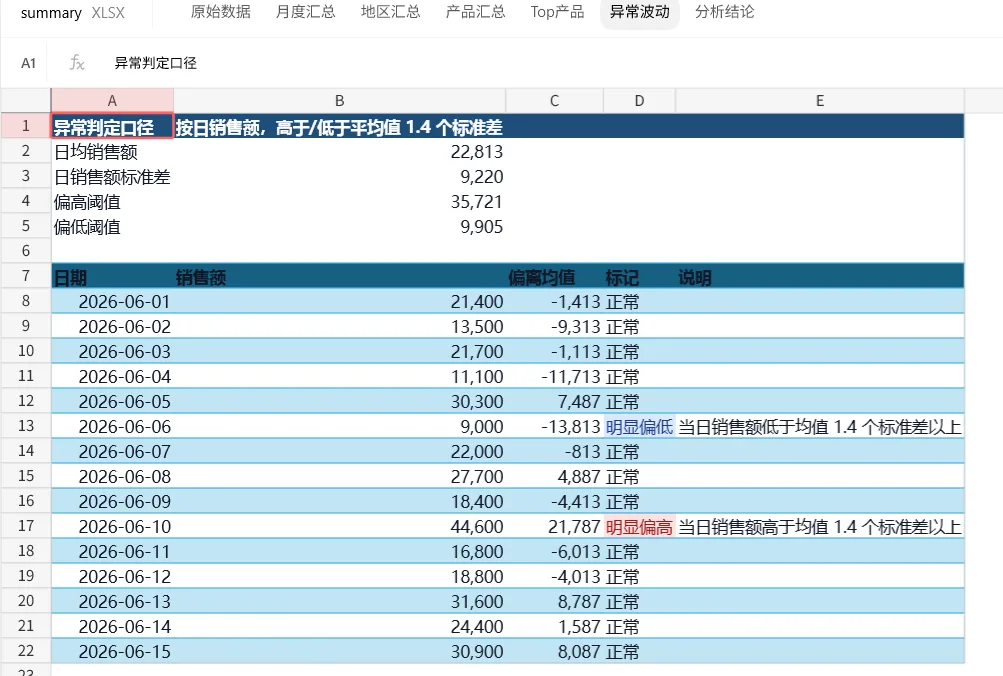The image size is (1003, 676).
Task: Click deviation value 1,587
Action: point(579,625)
